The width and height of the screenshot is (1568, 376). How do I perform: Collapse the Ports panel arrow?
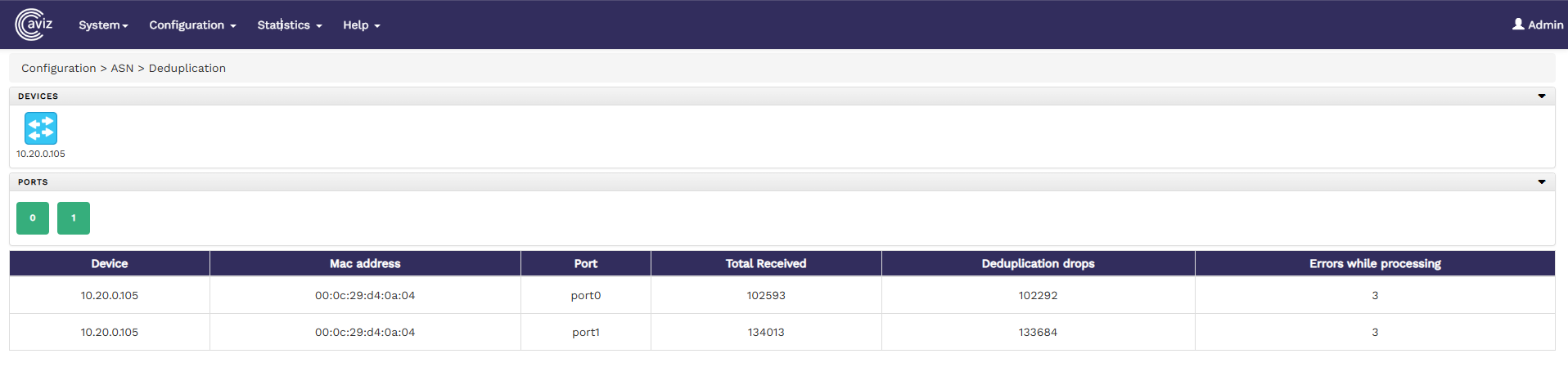[x=1542, y=182]
